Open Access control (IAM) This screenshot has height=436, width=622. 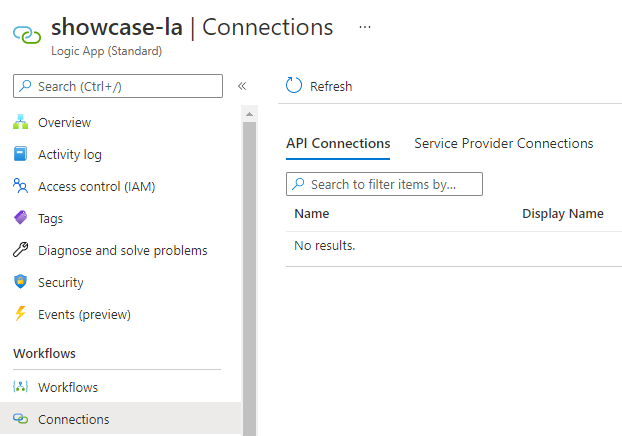click(x=96, y=186)
